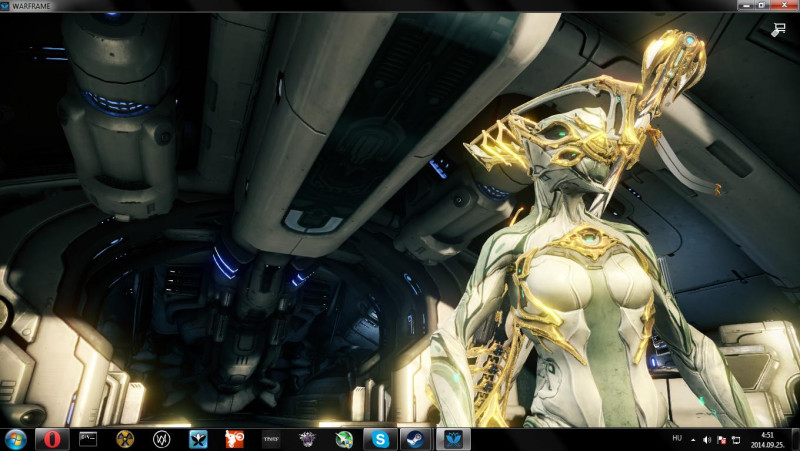Screen dimensions: 800x451
Task: Open the blue butterfly emblem taskbar icon
Action: pyautogui.click(x=198, y=439)
